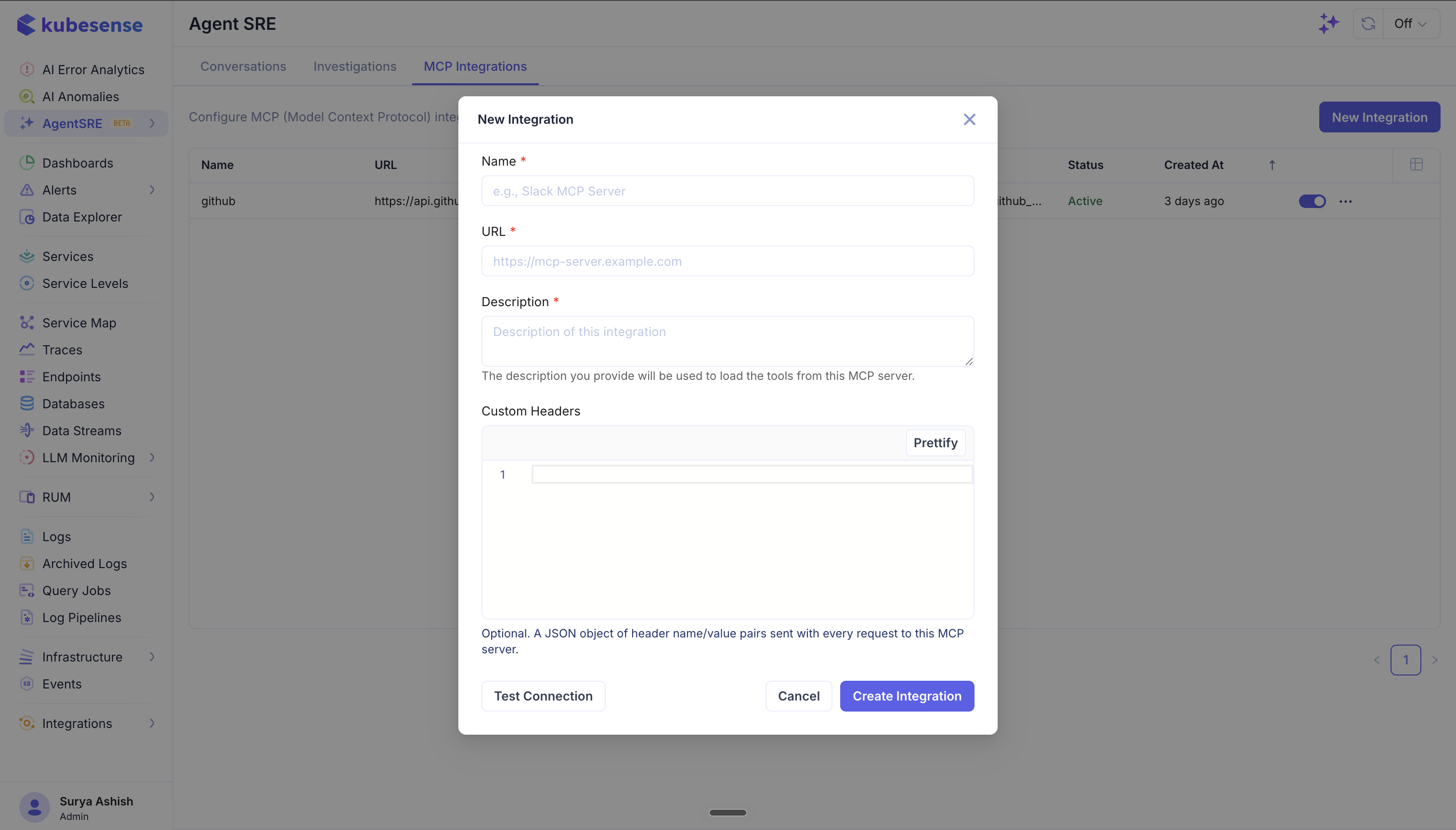The image size is (1456, 830).
Task: Click line 1 of Custom Headers editor
Action: coord(752,474)
